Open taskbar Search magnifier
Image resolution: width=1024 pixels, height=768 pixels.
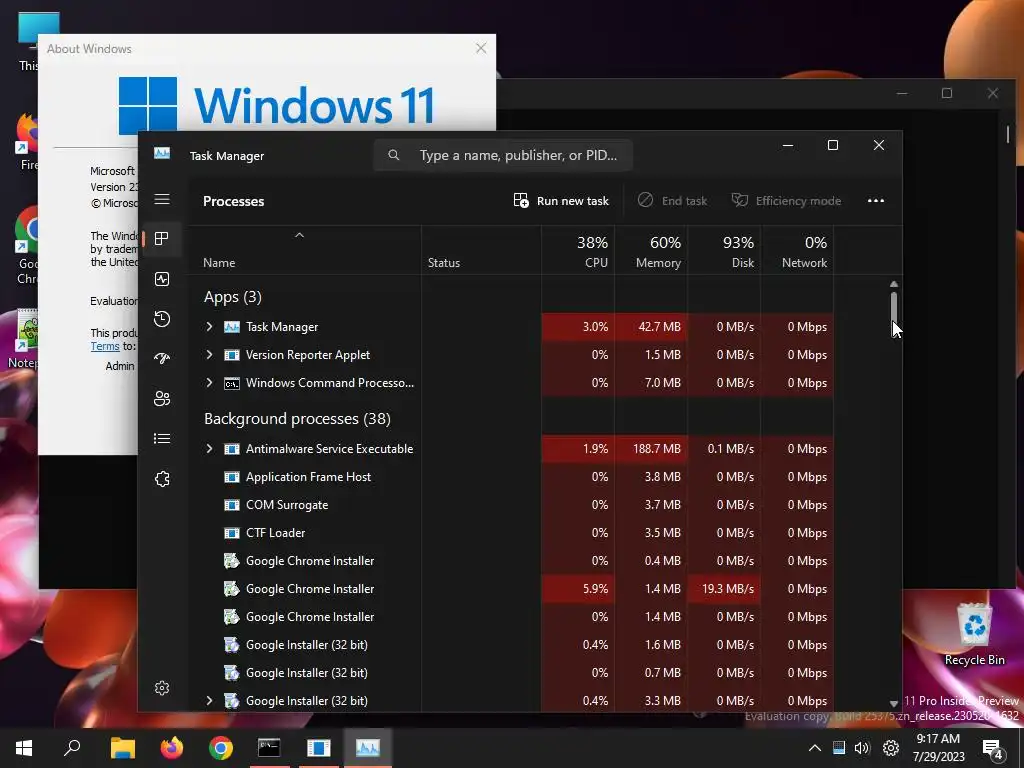pos(72,748)
